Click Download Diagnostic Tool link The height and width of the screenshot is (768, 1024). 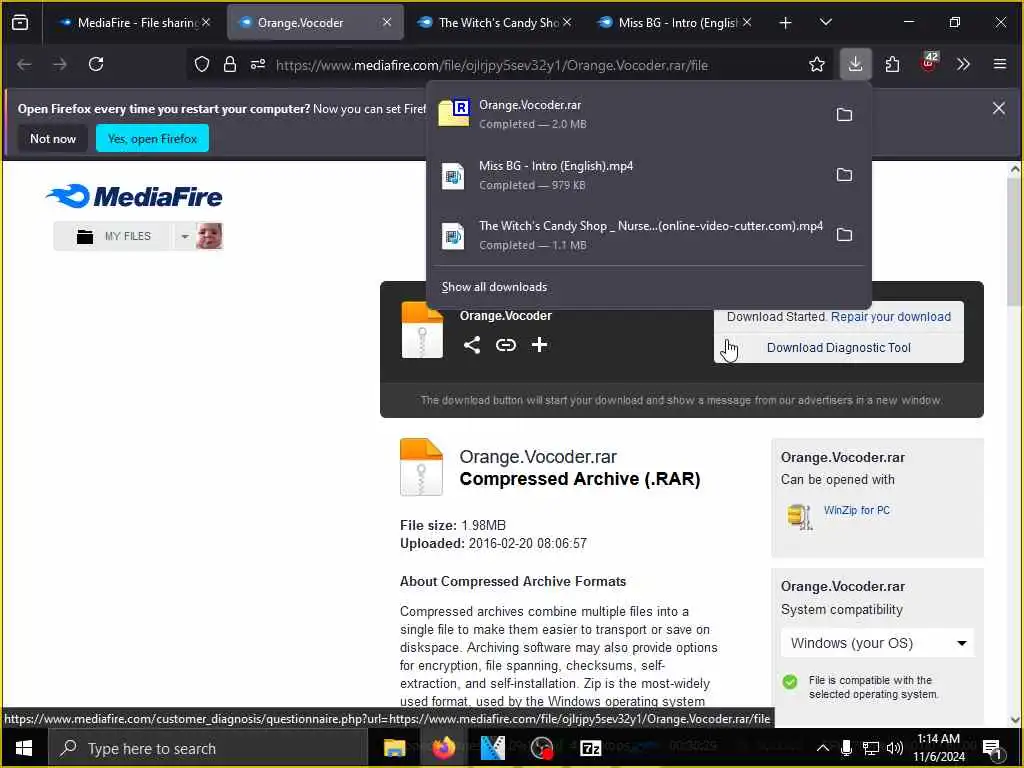pyautogui.click(x=839, y=347)
